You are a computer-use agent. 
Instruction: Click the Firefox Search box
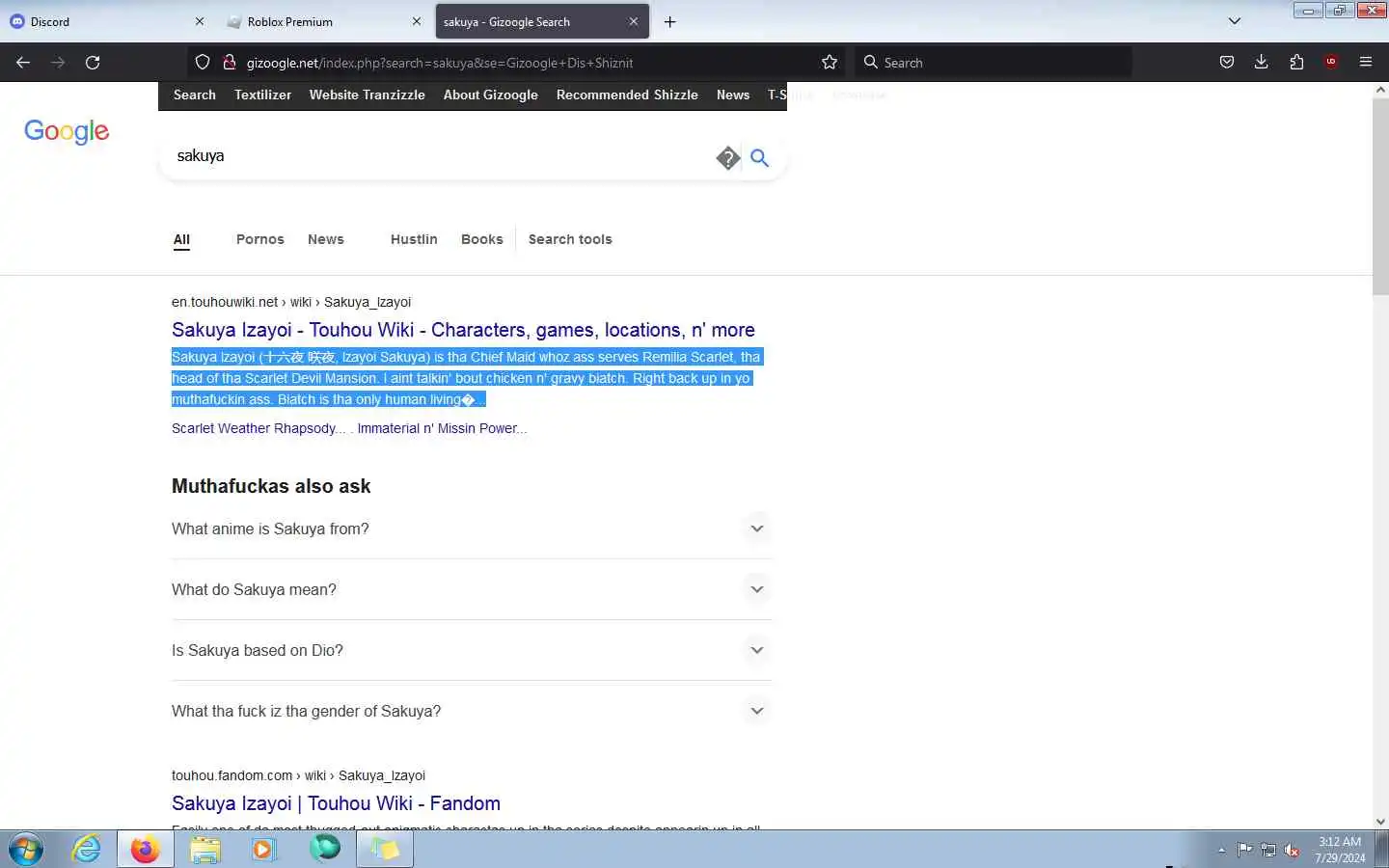pyautogui.click(x=994, y=63)
